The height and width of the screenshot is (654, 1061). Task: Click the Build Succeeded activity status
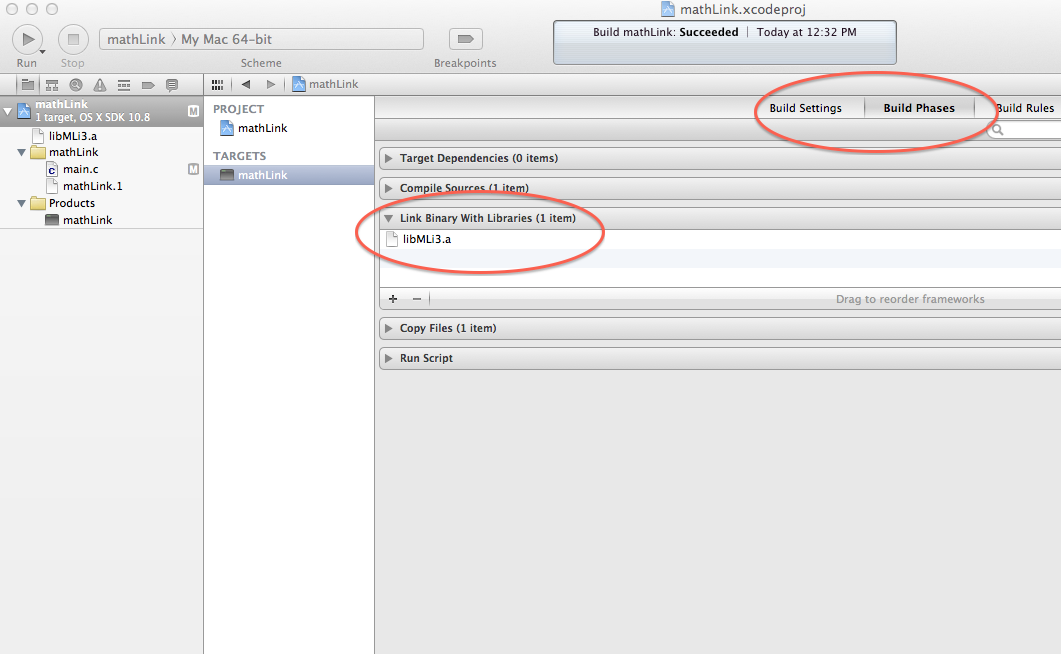[725, 42]
